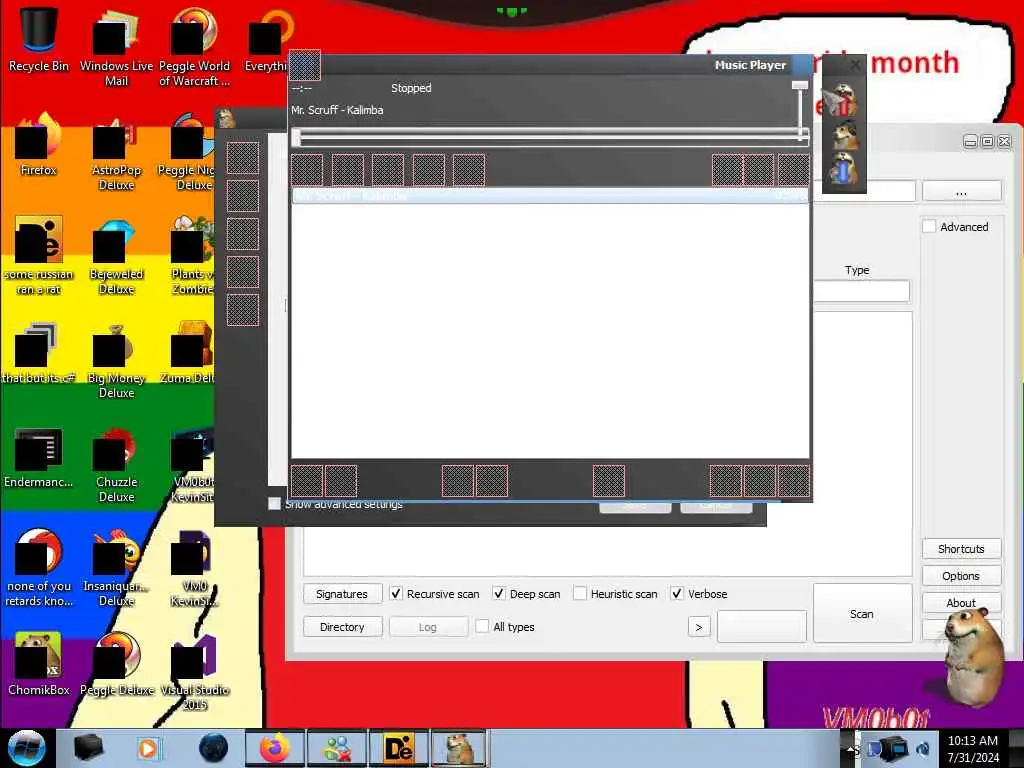Viewport: 1024px width, 768px height.
Task: Select the Endermanc... desktop icon
Action: [39, 457]
